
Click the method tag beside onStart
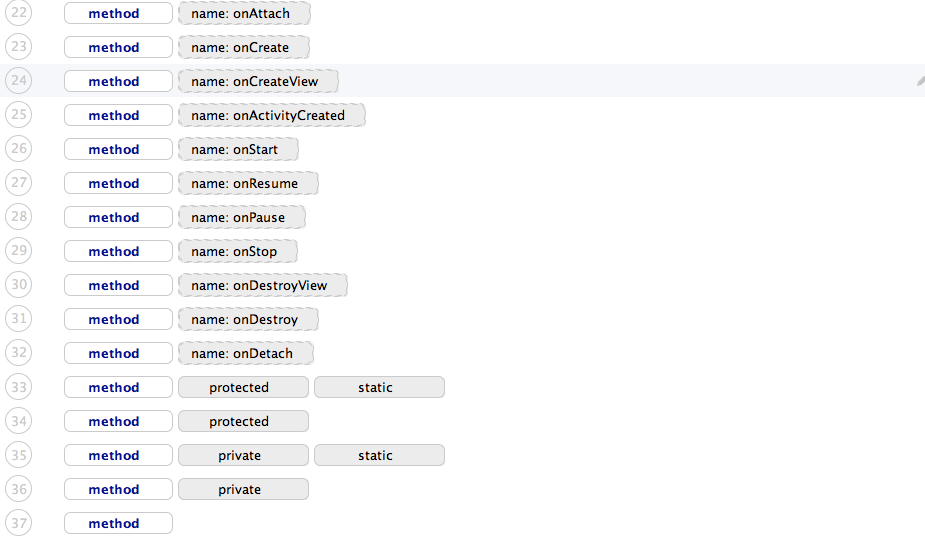[119, 149]
